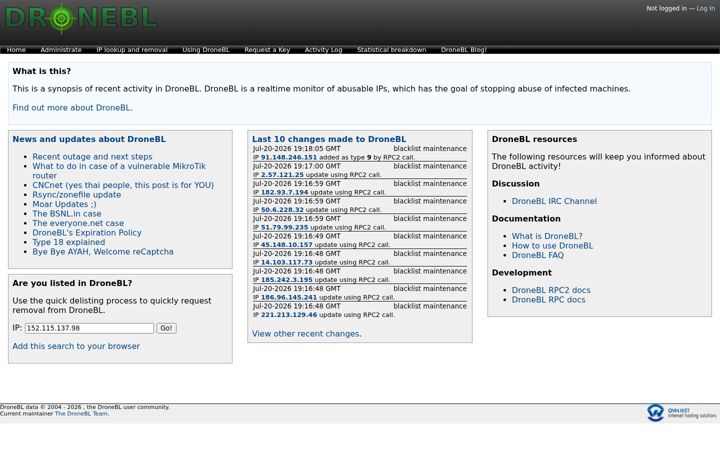Open the vulnerable MikroTik router article

119,171
